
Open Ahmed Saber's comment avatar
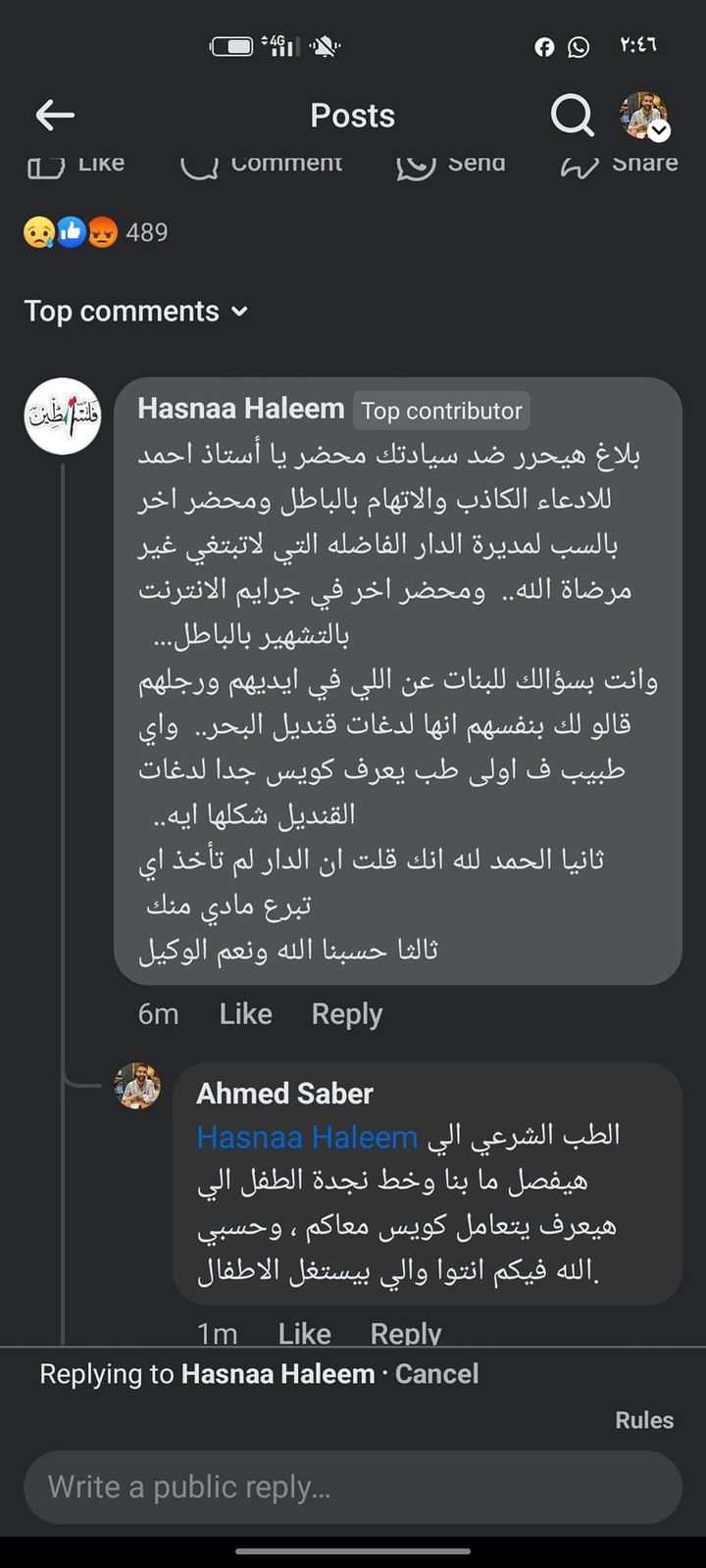138,1086
